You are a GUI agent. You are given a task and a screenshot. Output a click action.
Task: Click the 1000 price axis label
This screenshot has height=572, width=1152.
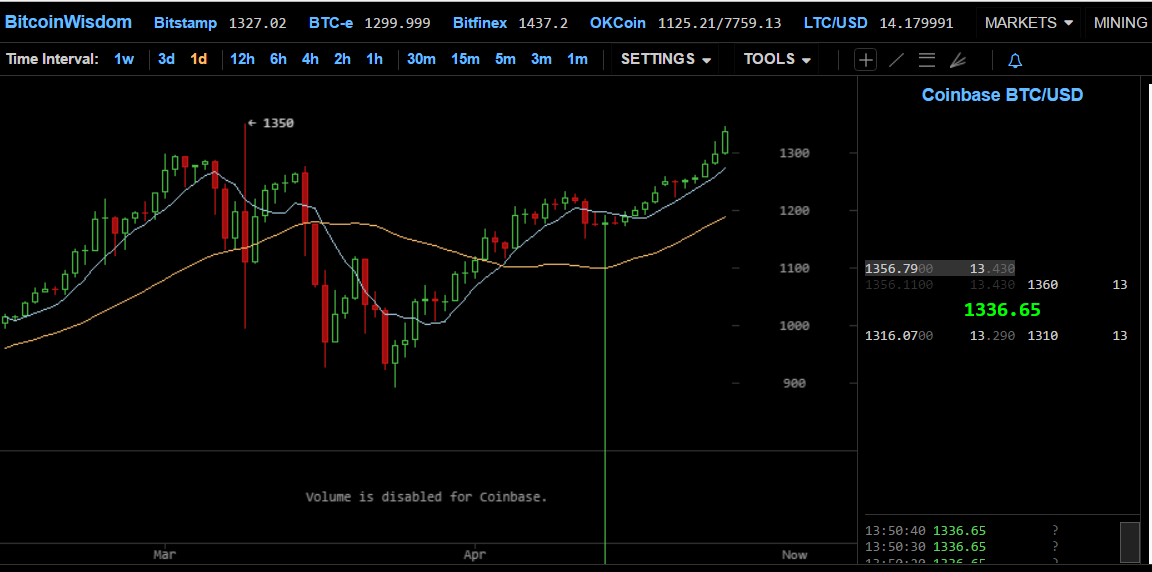794,326
